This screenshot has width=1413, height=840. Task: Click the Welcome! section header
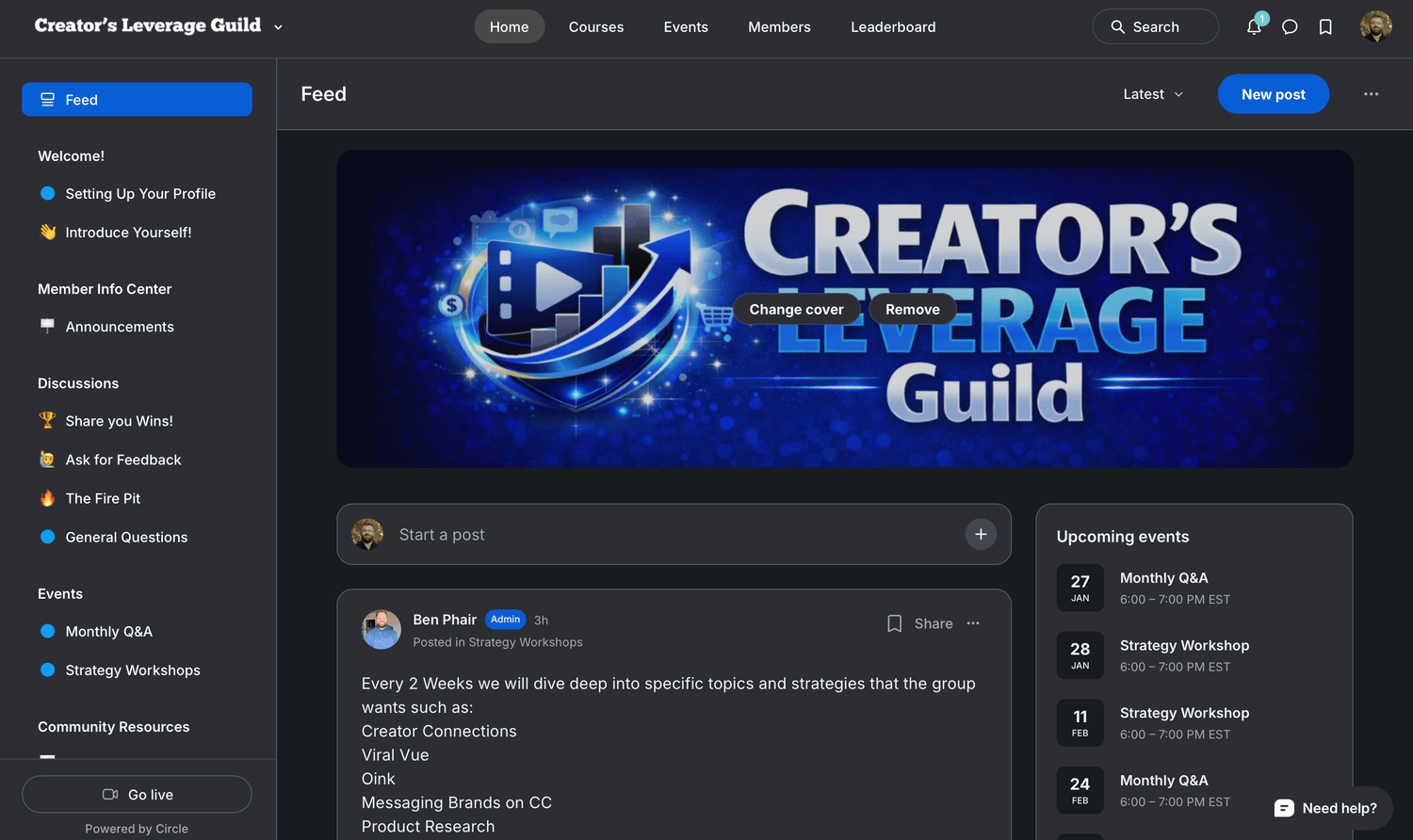(71, 156)
